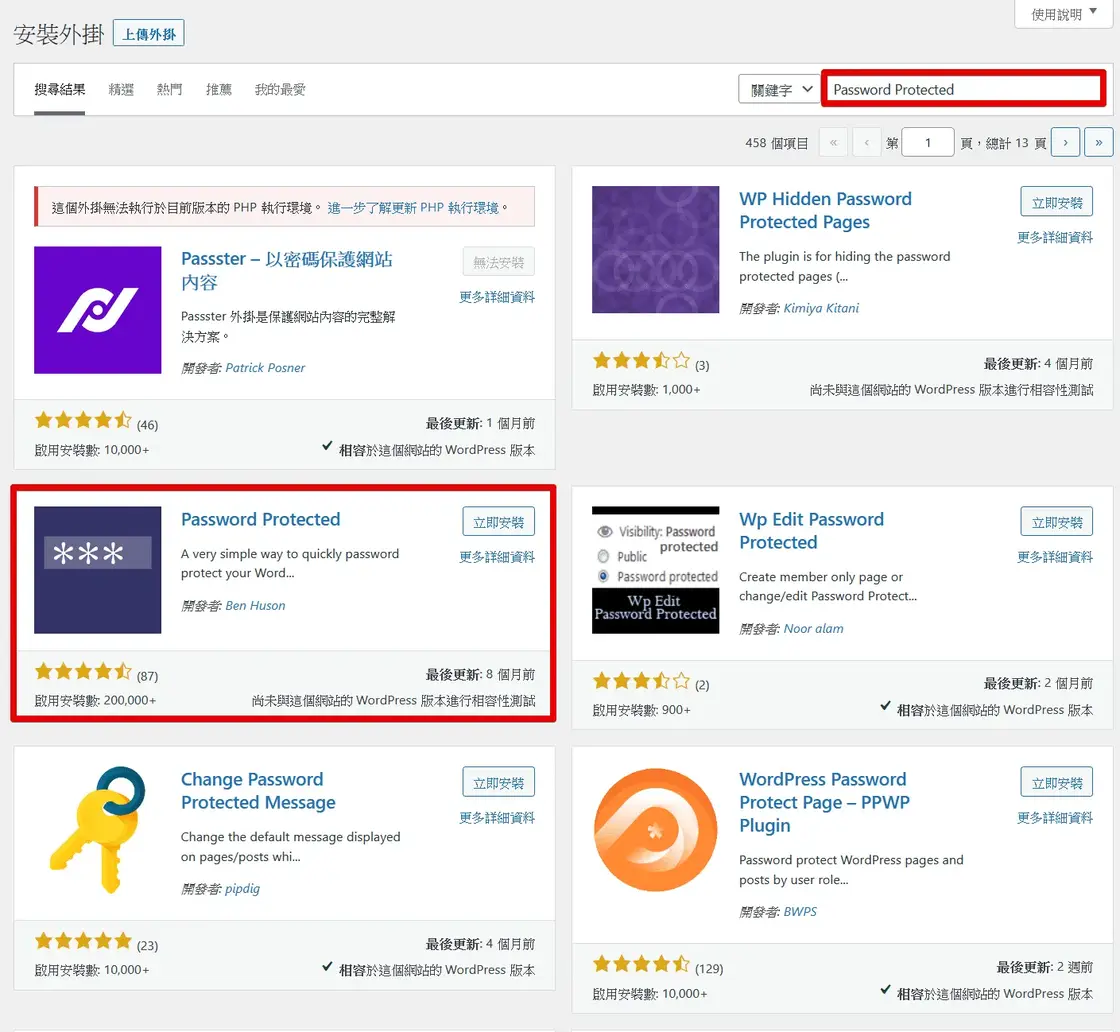Viewport: 1120px width, 1032px height.
Task: View more details for Password Protected
Action: (x=497, y=557)
